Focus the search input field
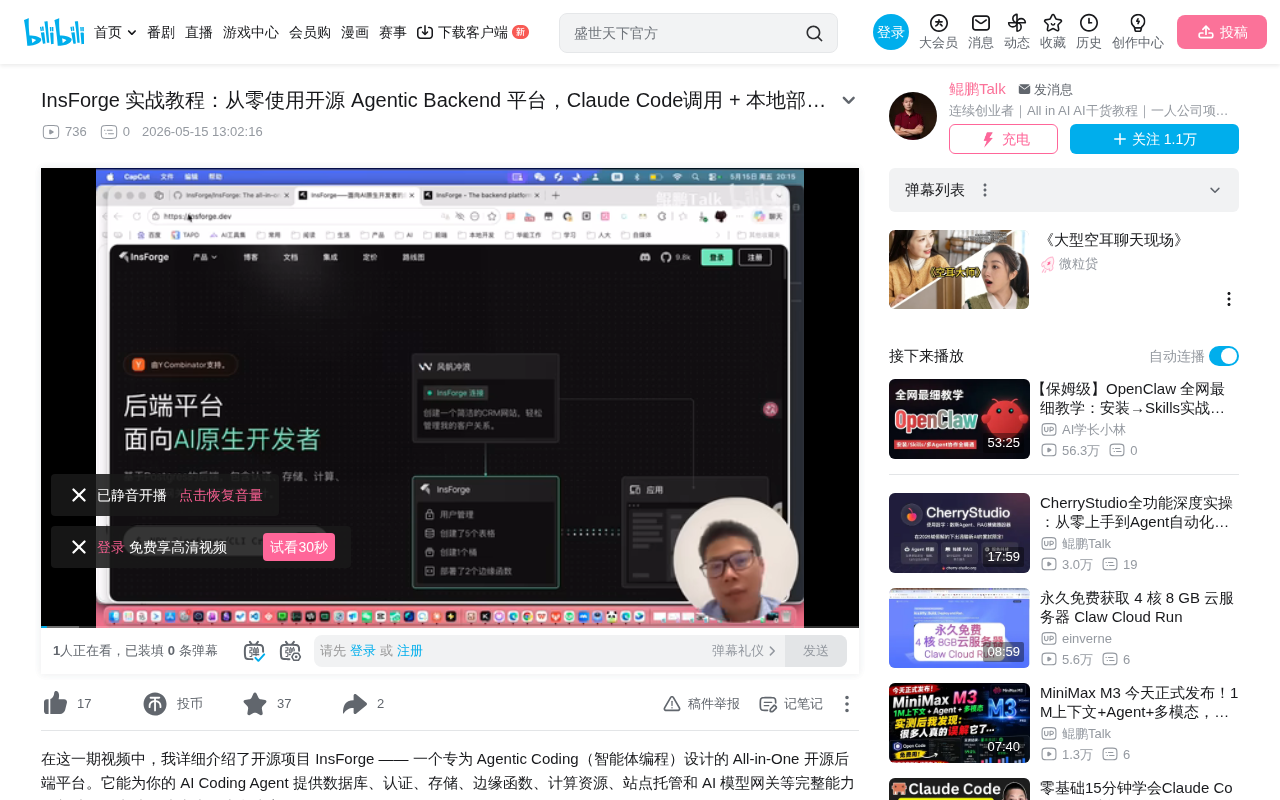 point(685,33)
